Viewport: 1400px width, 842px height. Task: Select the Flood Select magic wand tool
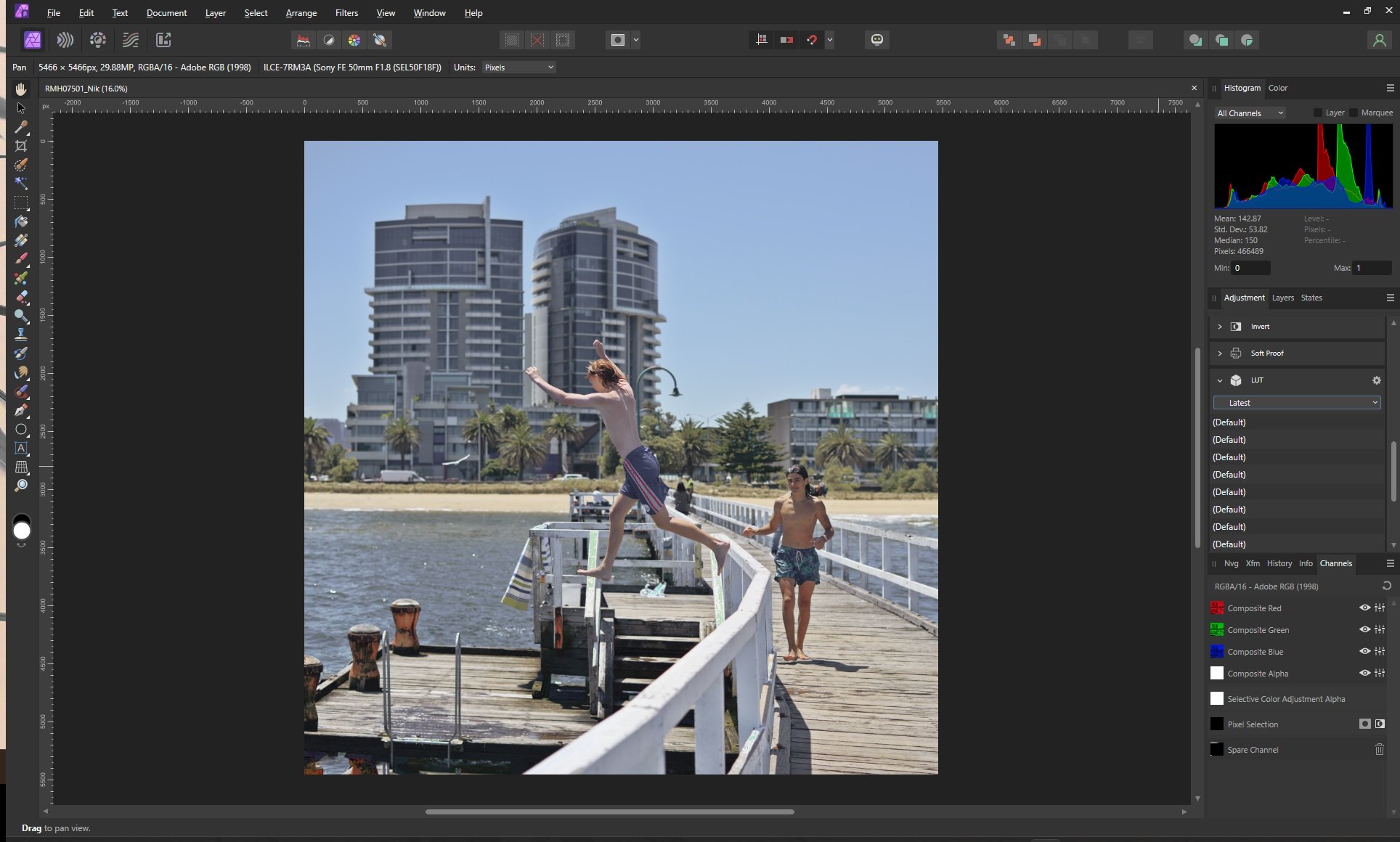tap(21, 184)
